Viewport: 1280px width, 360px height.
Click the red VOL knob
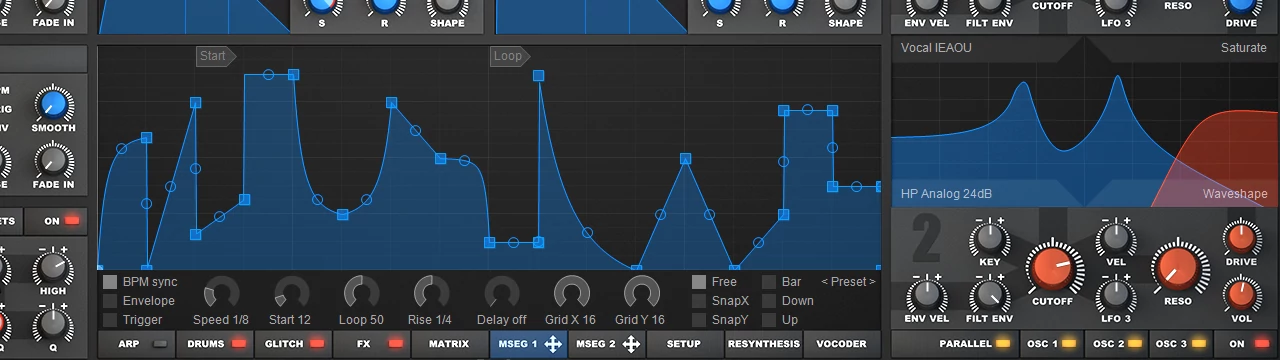pos(1241,295)
